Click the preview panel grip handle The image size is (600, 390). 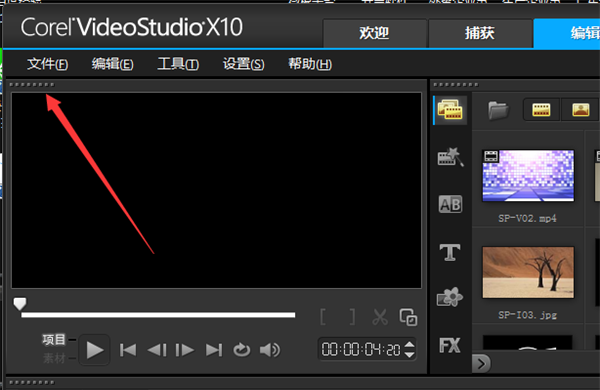click(32, 85)
